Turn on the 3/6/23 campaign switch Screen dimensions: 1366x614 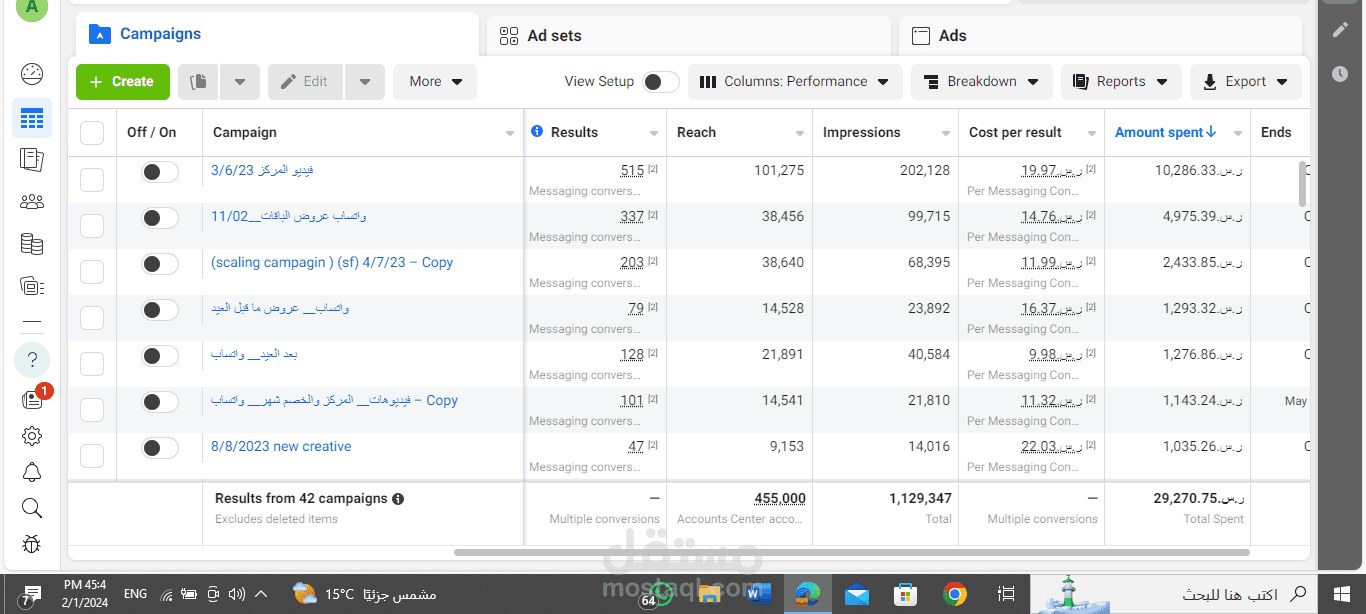coord(160,172)
